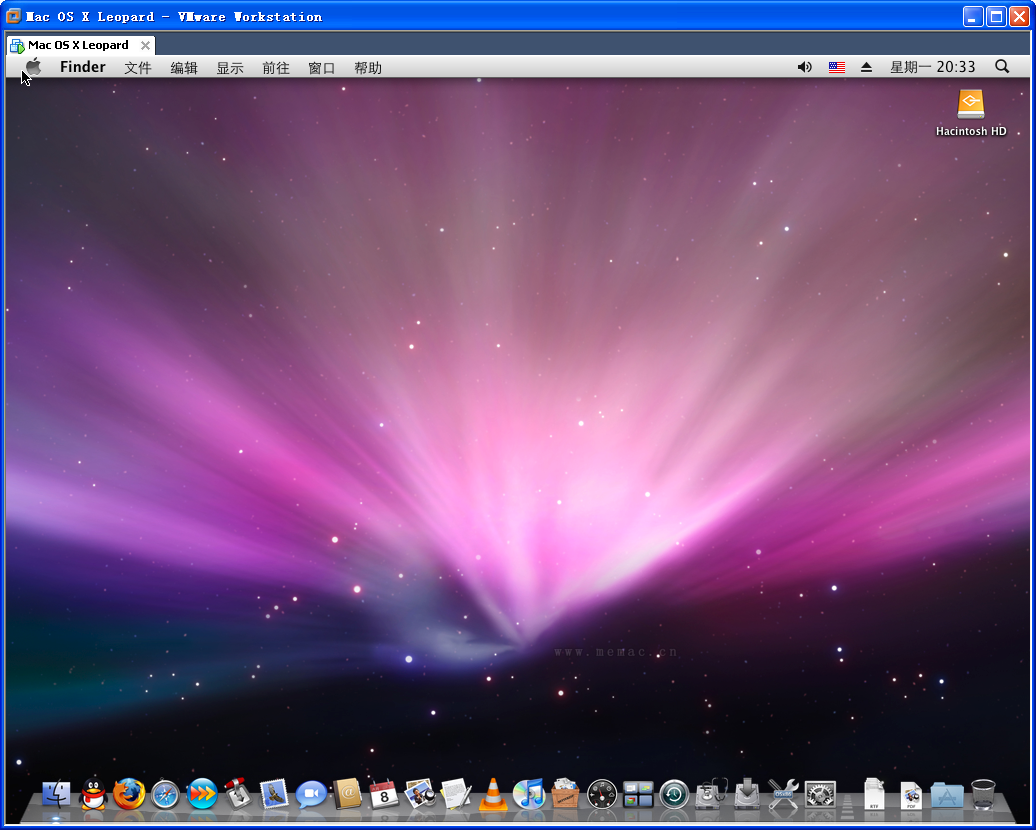Launch the QQ penguin app in the dock
This screenshot has height=830, width=1036.
pos(93,794)
